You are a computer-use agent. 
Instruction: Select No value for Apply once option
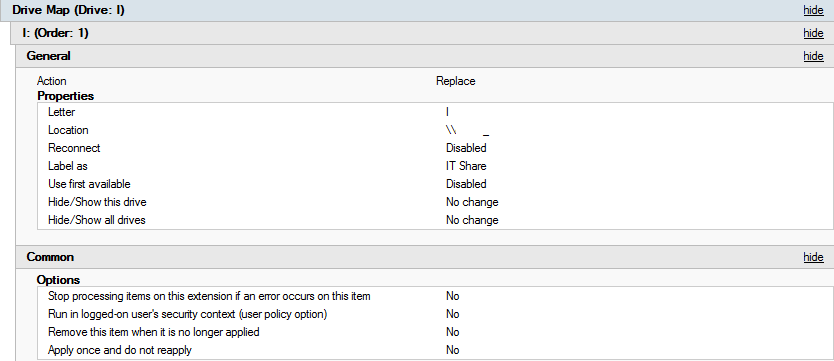pyautogui.click(x=453, y=350)
